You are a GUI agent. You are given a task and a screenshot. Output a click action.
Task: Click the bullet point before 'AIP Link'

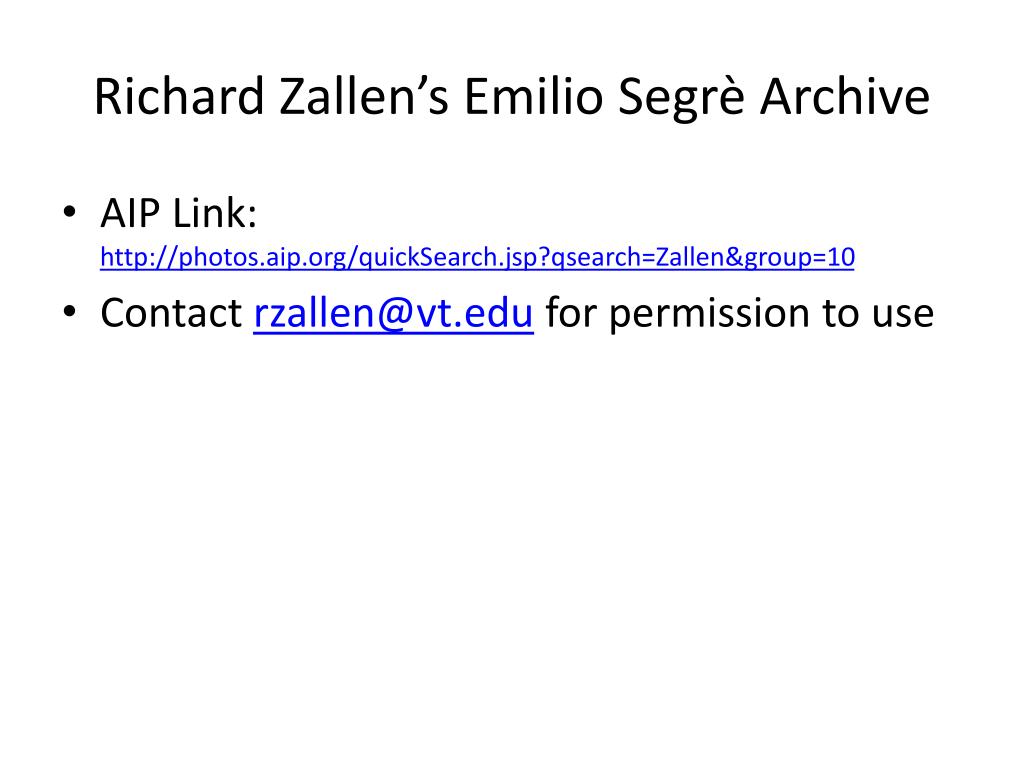pos(70,212)
